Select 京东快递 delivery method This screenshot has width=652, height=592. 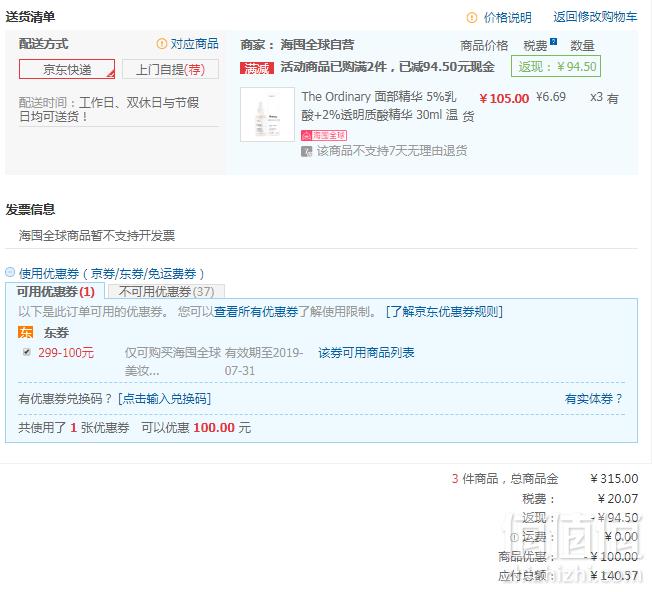coord(67,69)
